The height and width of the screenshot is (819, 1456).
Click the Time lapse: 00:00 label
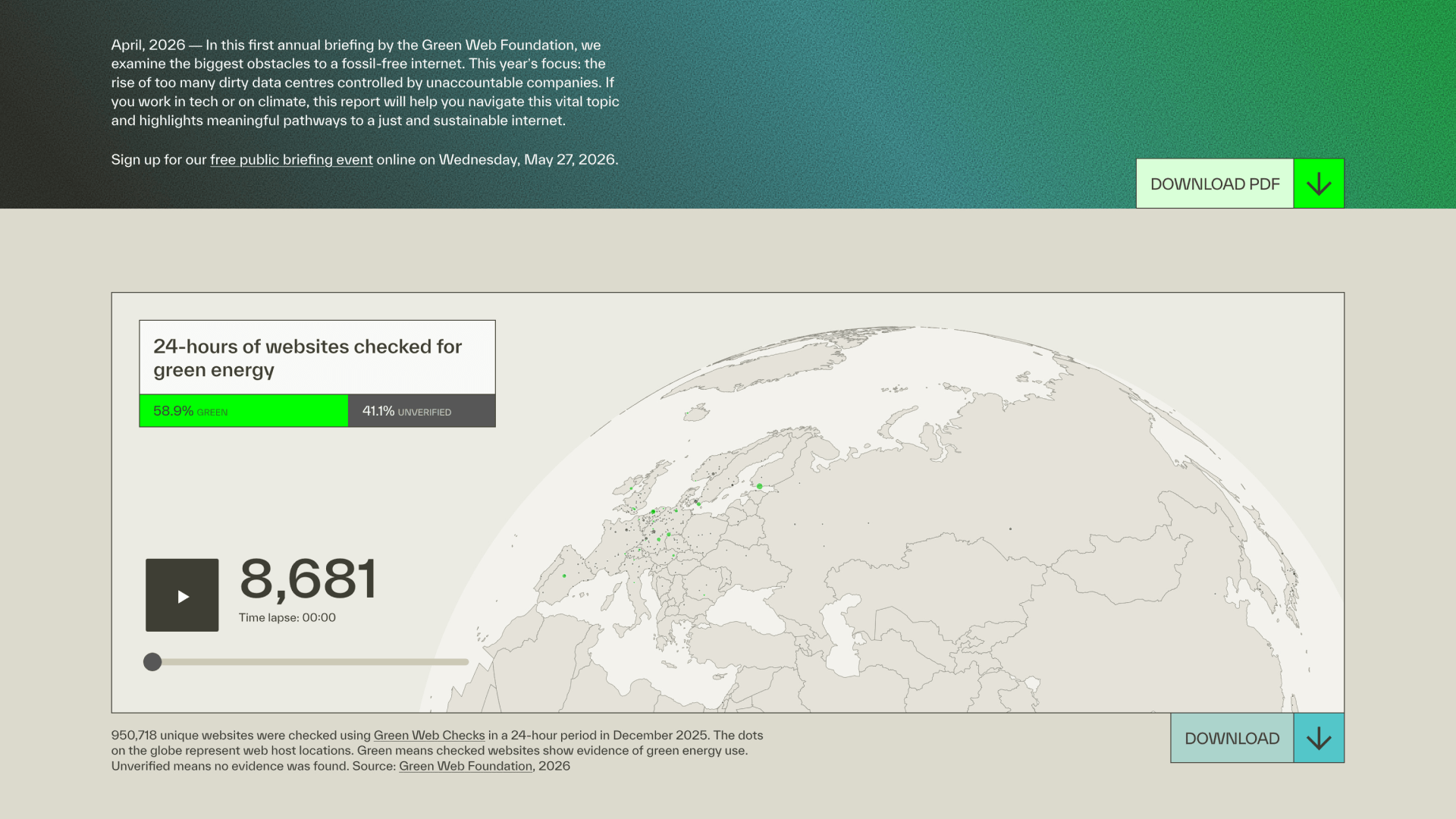(x=287, y=618)
